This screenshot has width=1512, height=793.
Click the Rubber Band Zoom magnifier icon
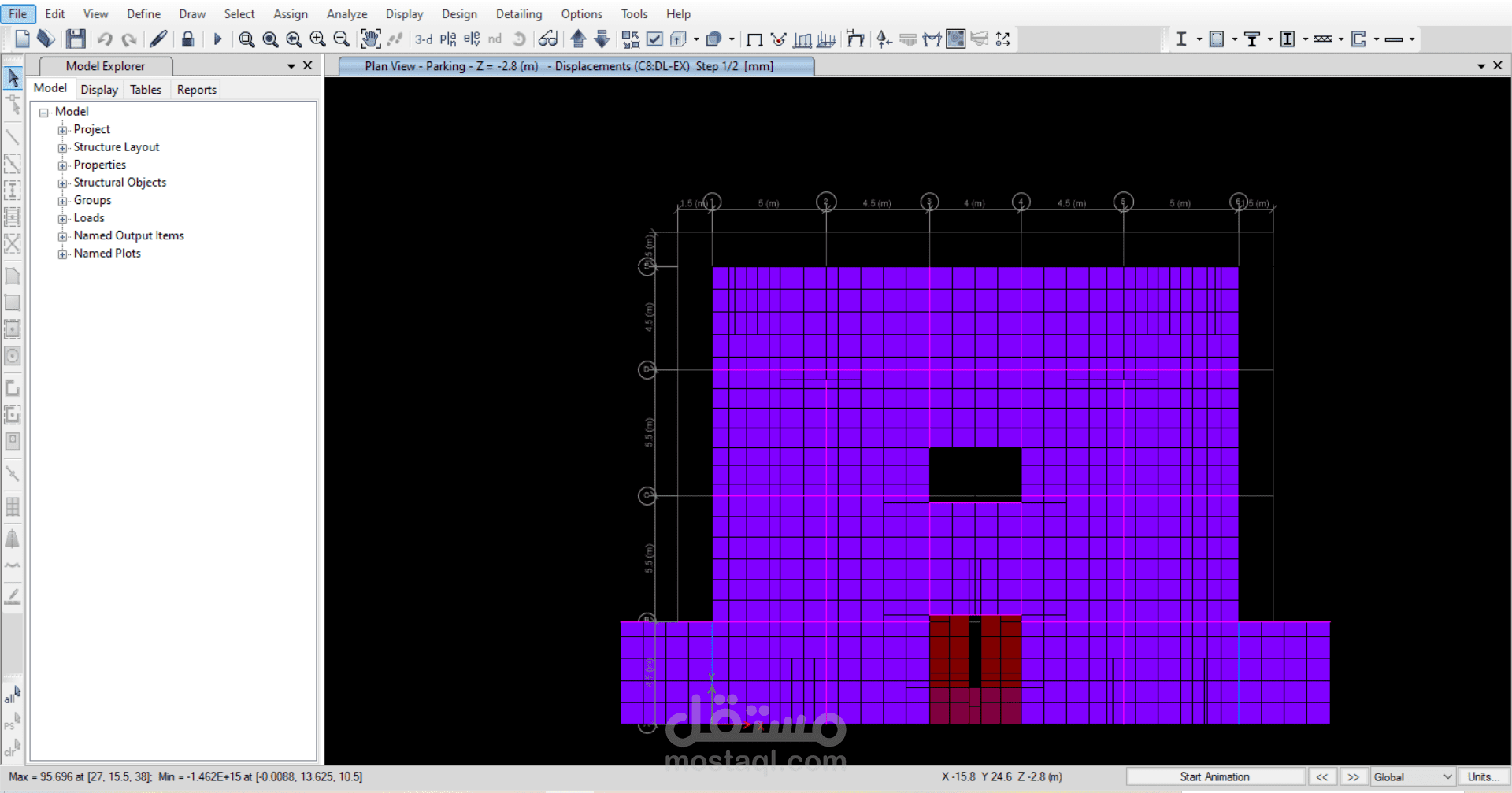click(x=246, y=39)
